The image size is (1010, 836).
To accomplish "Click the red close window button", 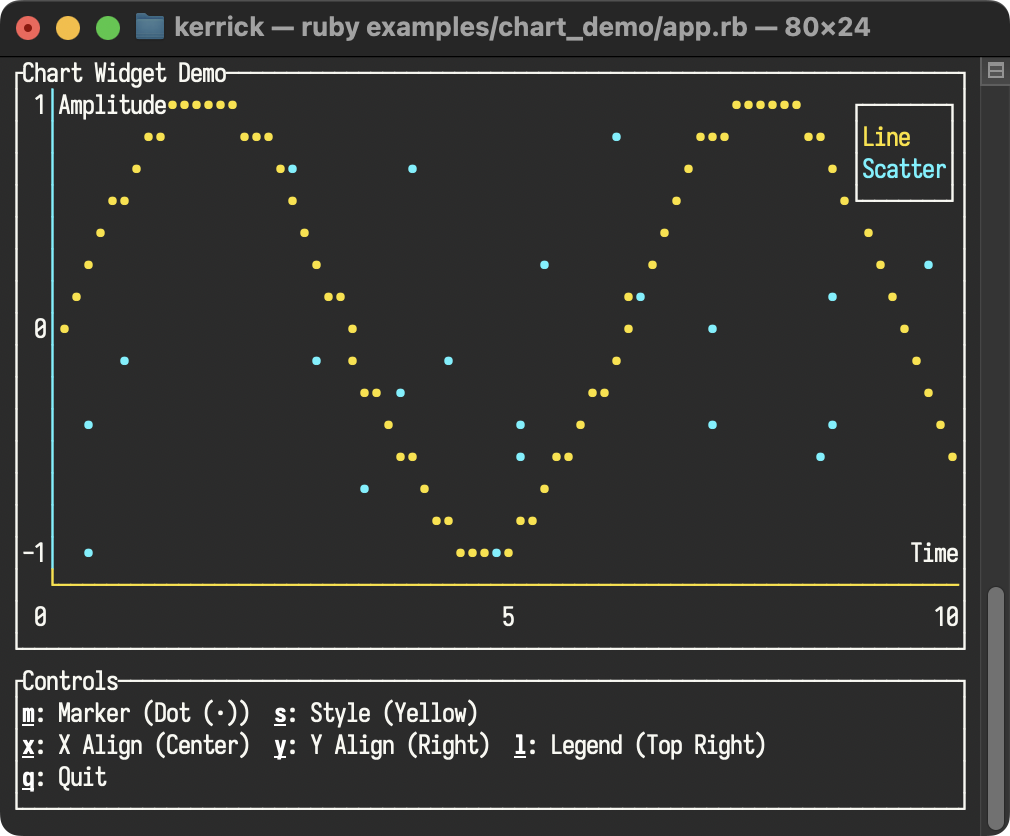I will click(28, 28).
